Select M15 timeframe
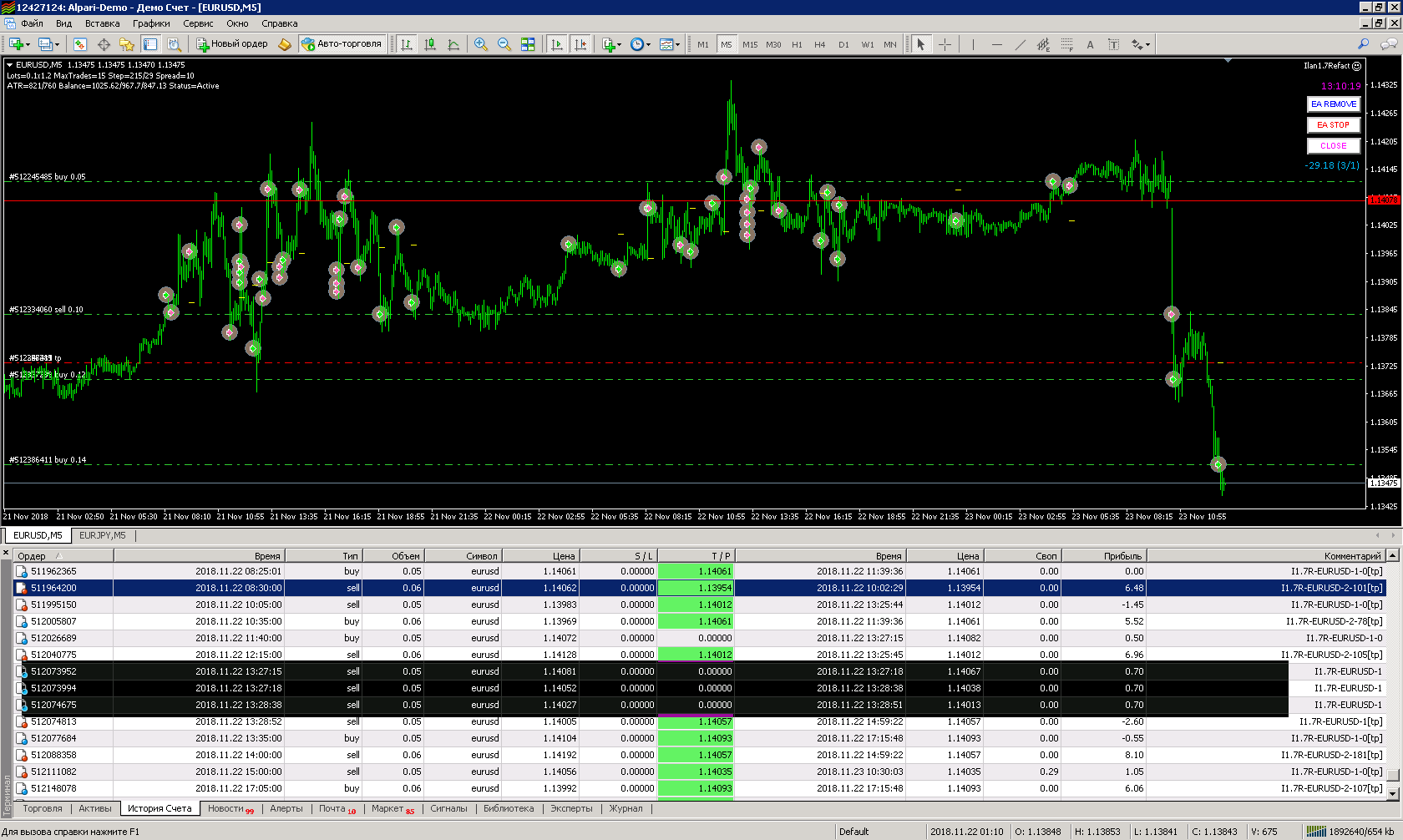The image size is (1403, 840). pyautogui.click(x=750, y=44)
